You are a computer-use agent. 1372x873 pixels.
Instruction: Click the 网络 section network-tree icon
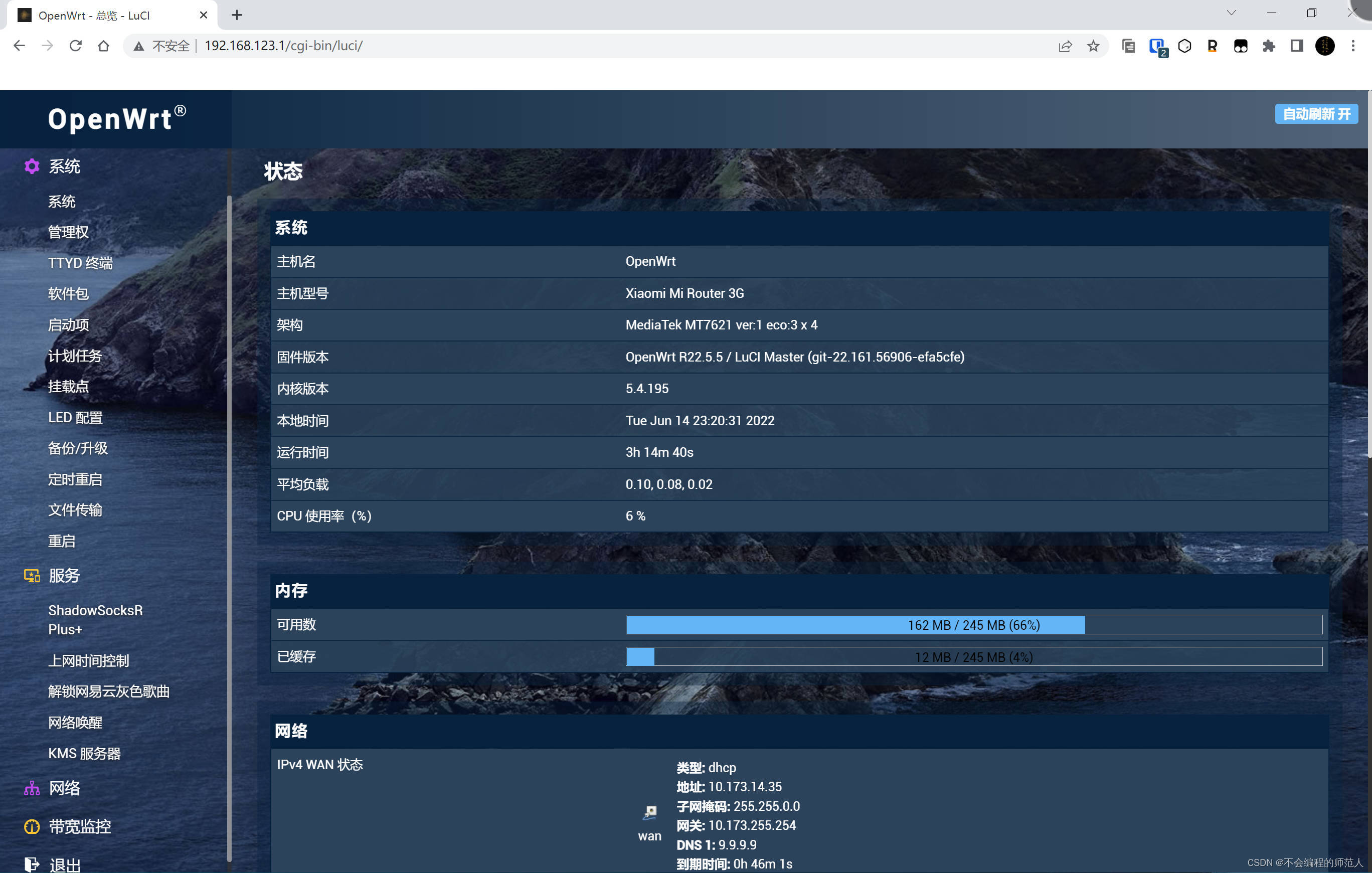32,788
